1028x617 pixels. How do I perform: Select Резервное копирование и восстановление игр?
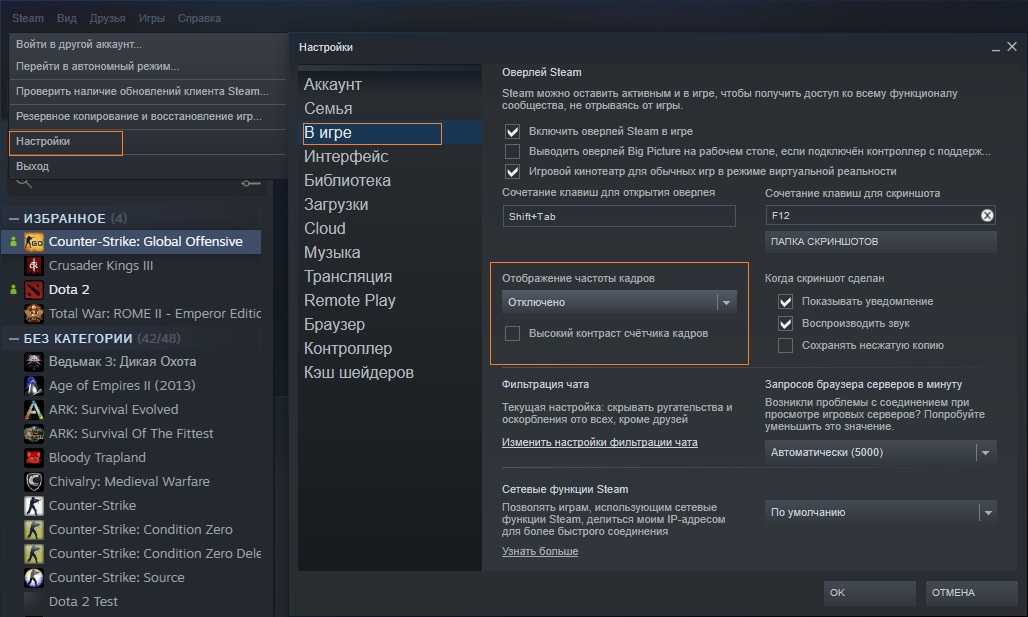point(138,116)
